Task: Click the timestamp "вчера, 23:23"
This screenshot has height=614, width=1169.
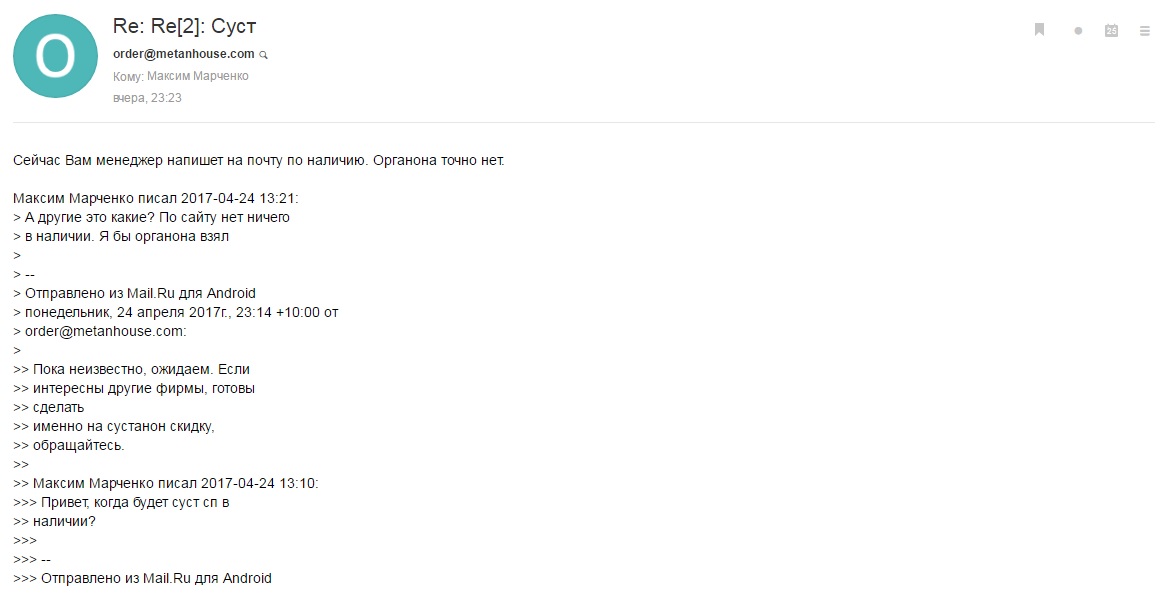Action: (x=147, y=98)
